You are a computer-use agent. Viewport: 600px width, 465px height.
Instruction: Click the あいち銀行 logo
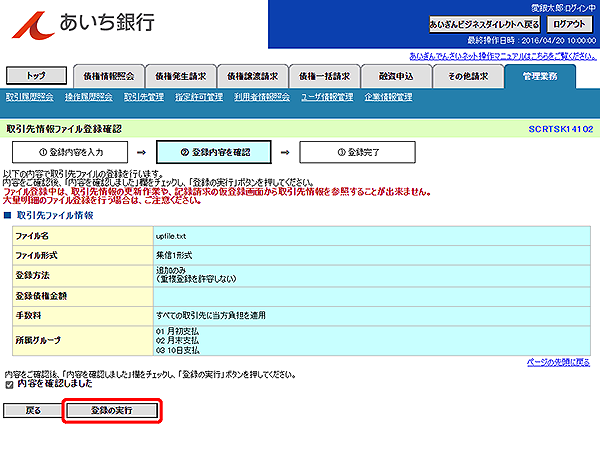[x=83, y=24]
